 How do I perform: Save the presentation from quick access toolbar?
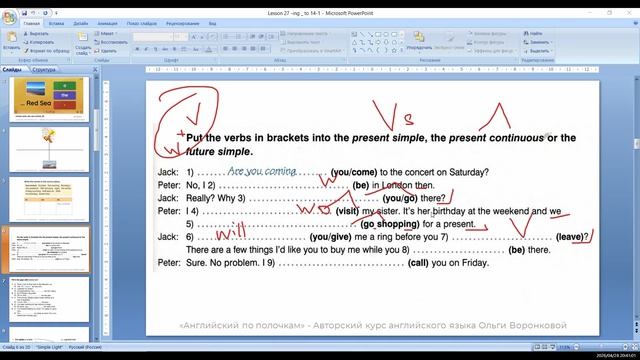(x=24, y=13)
